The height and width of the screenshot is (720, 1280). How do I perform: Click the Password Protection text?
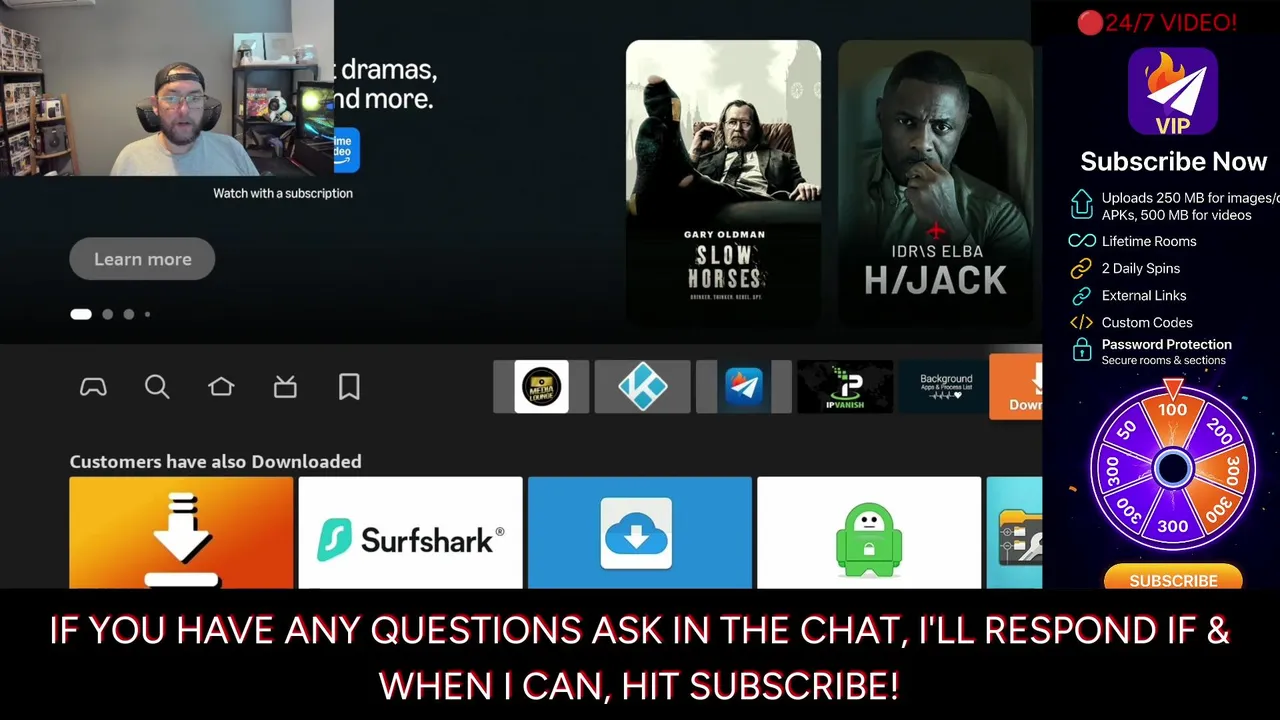click(1167, 344)
